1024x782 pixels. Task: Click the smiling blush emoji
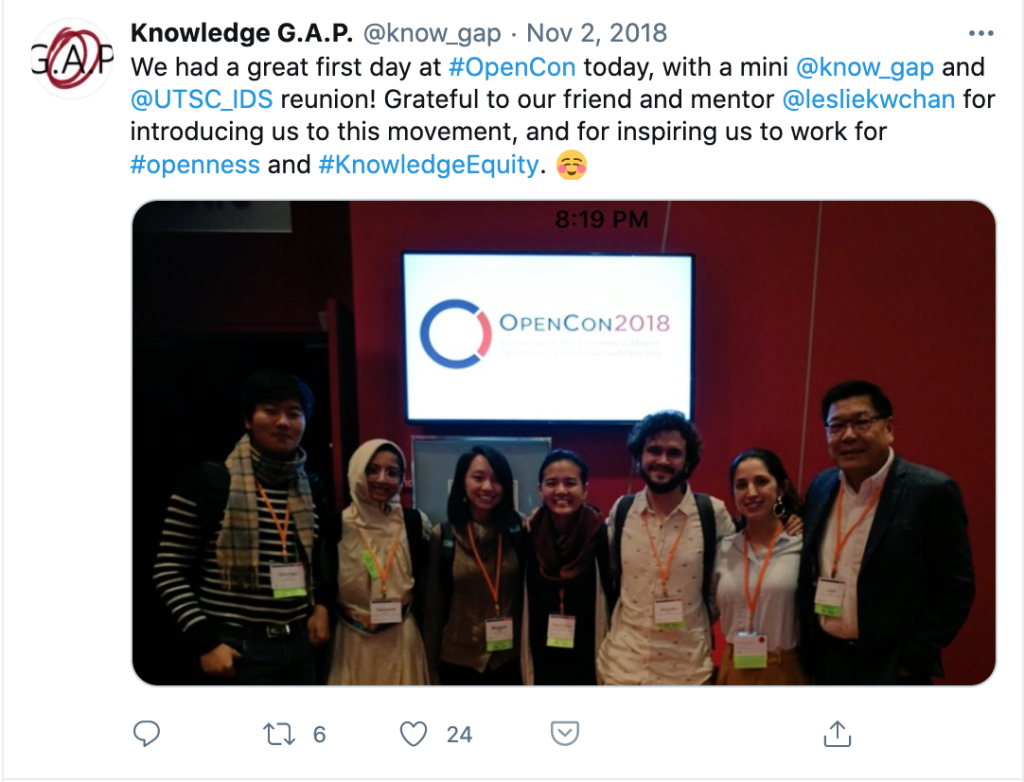point(571,165)
